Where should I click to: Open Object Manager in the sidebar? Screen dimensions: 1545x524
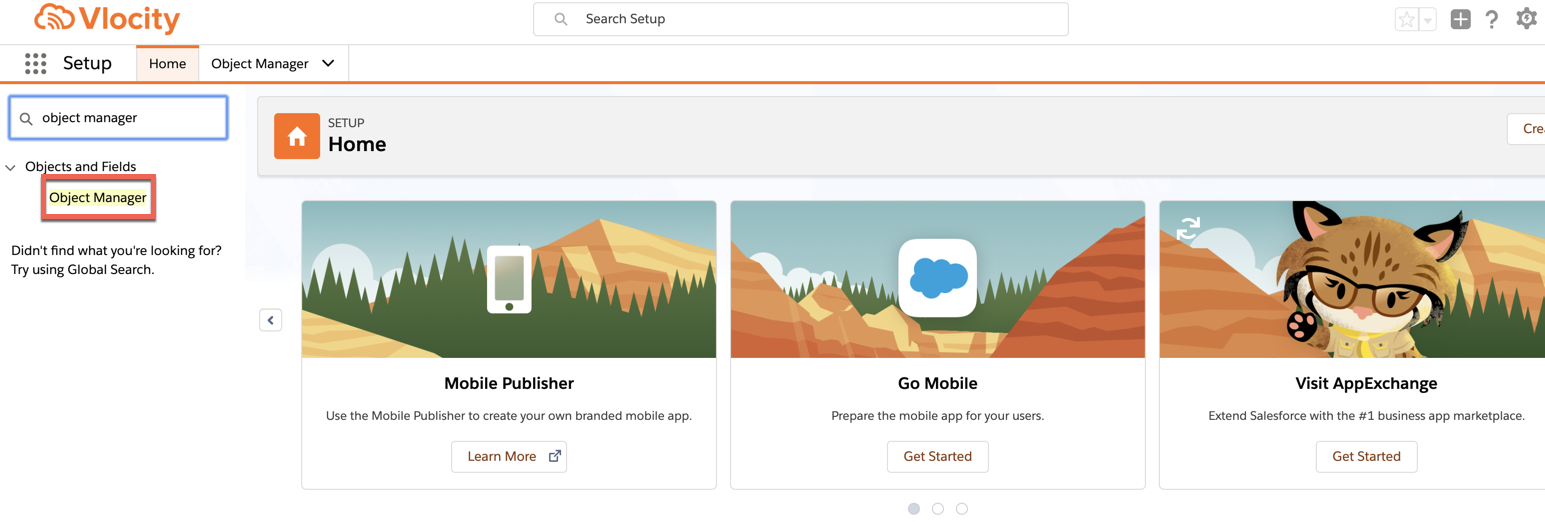(x=98, y=198)
